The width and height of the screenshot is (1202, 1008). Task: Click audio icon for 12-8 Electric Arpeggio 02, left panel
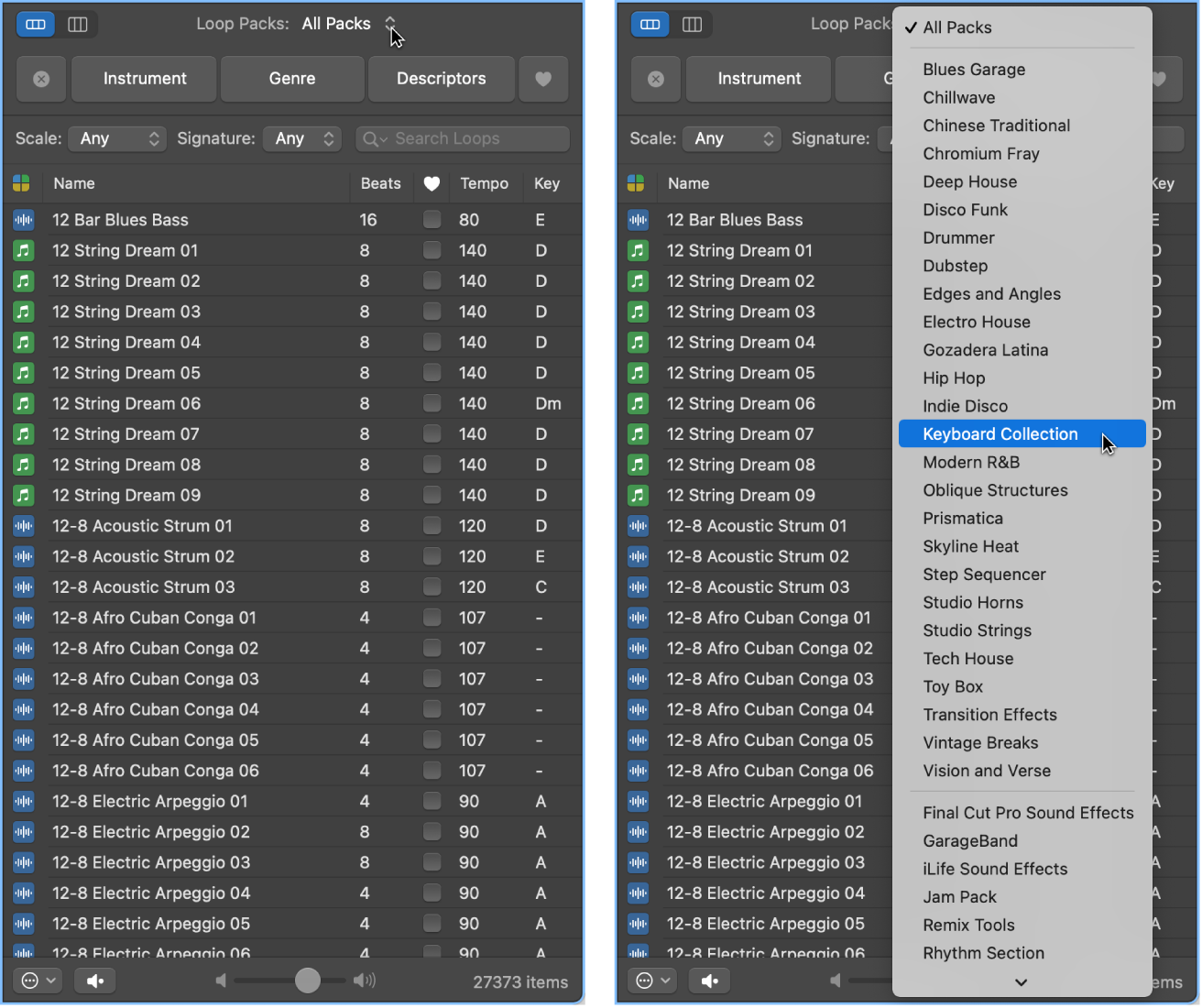click(x=24, y=832)
